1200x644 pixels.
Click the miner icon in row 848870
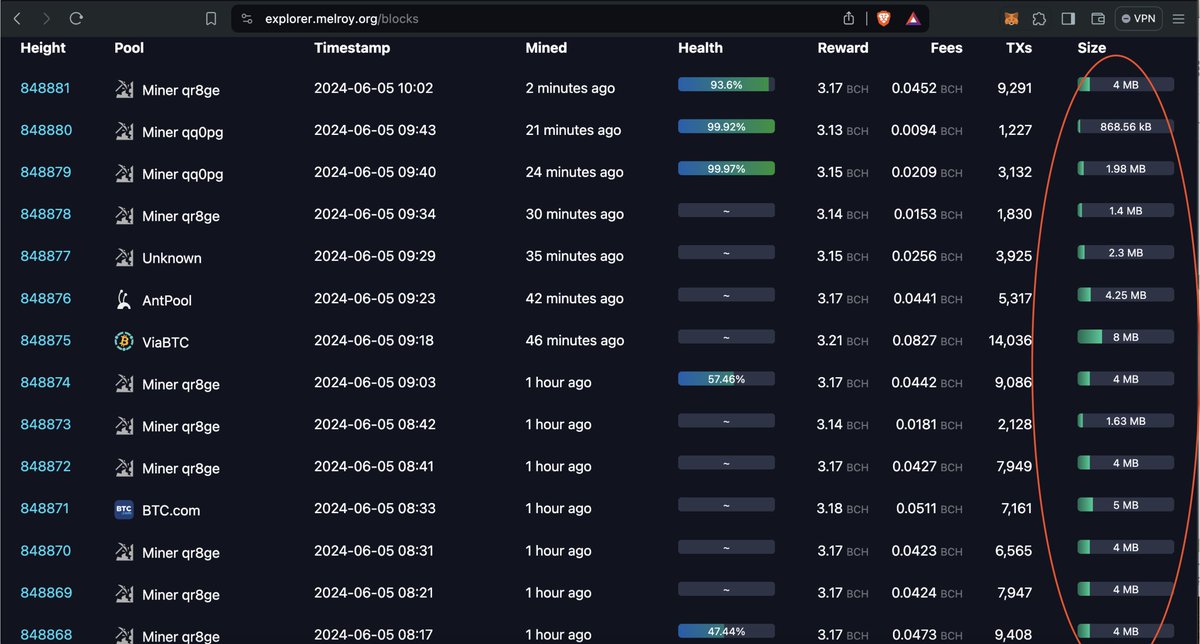click(x=124, y=551)
